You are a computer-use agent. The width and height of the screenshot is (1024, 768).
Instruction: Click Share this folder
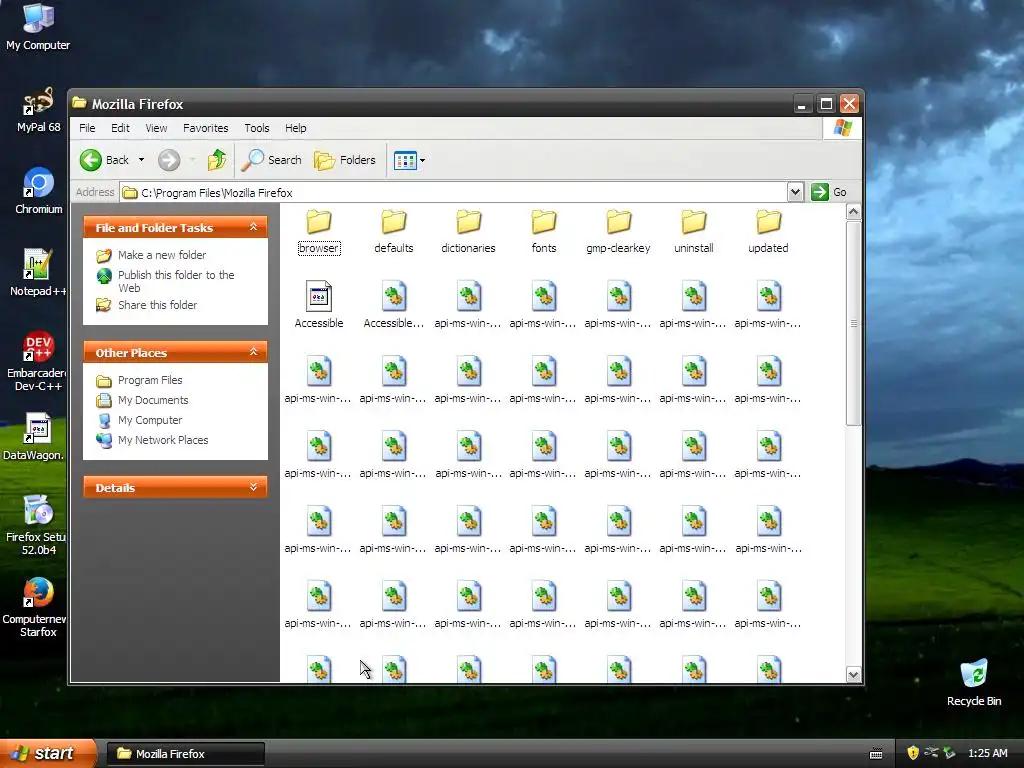pos(146,305)
